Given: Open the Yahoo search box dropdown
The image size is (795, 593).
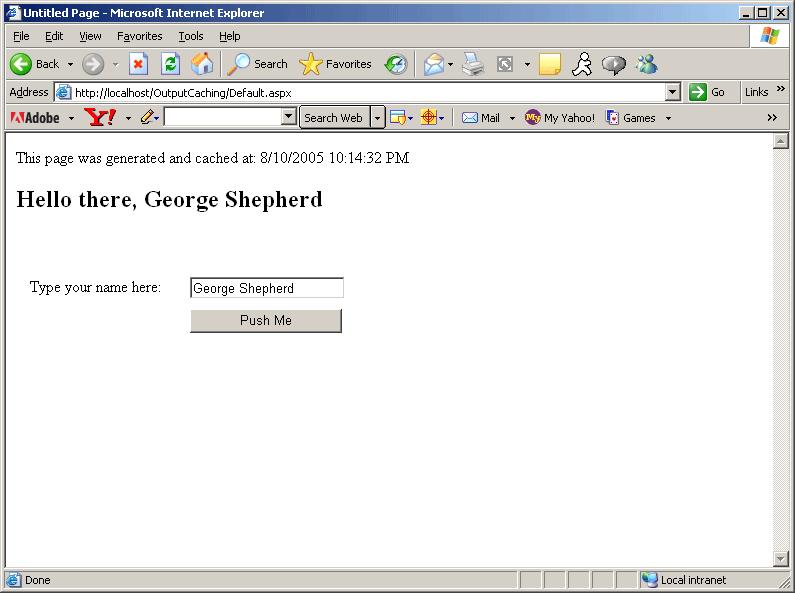Looking at the screenshot, I should pyautogui.click(x=289, y=117).
